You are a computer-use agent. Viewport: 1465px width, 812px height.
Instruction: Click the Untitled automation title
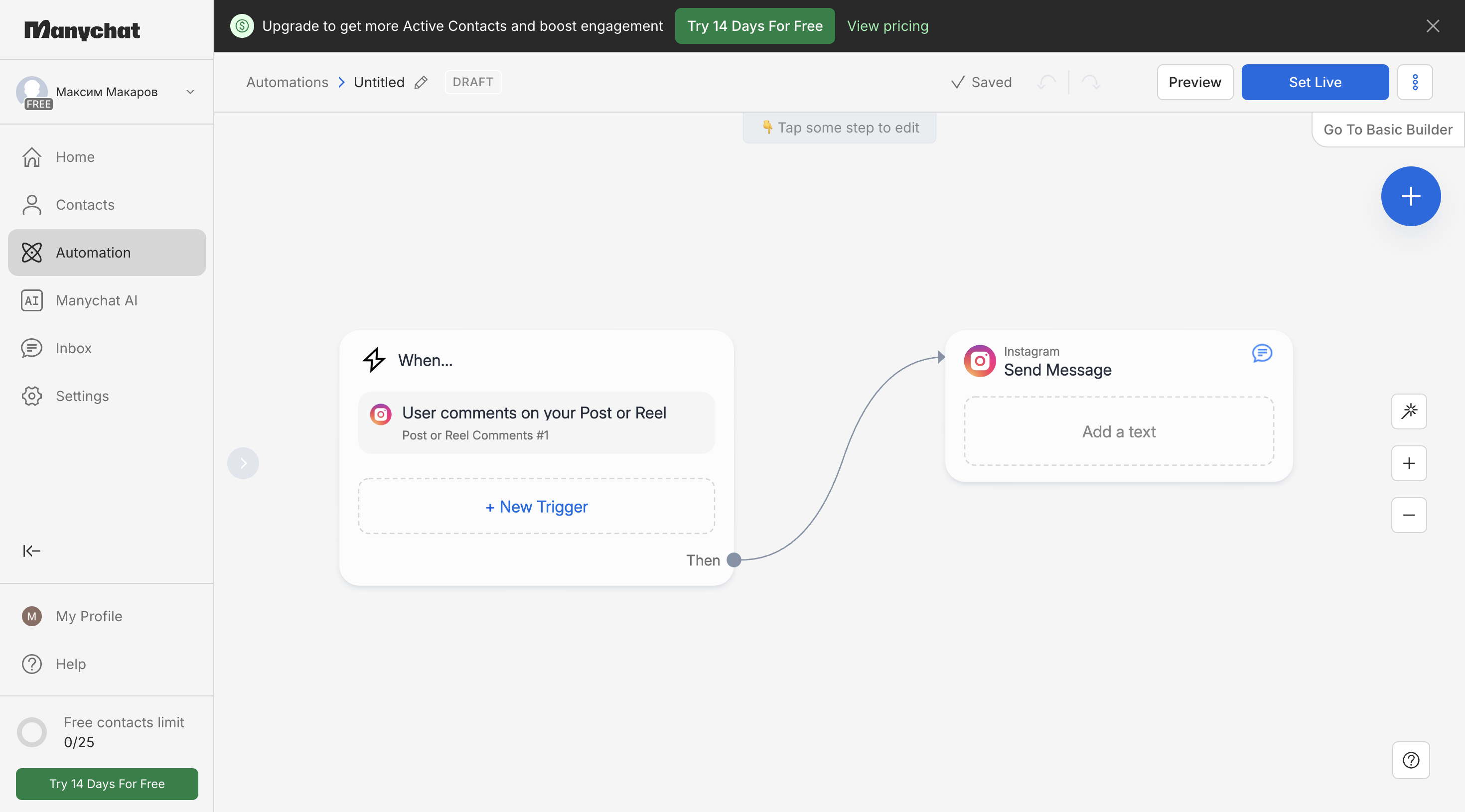(x=379, y=82)
